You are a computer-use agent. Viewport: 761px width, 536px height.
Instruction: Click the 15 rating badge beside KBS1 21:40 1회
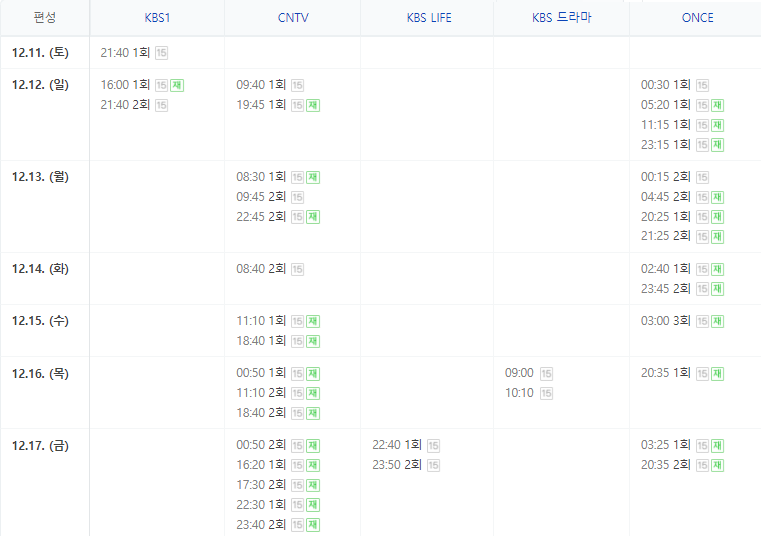162,53
